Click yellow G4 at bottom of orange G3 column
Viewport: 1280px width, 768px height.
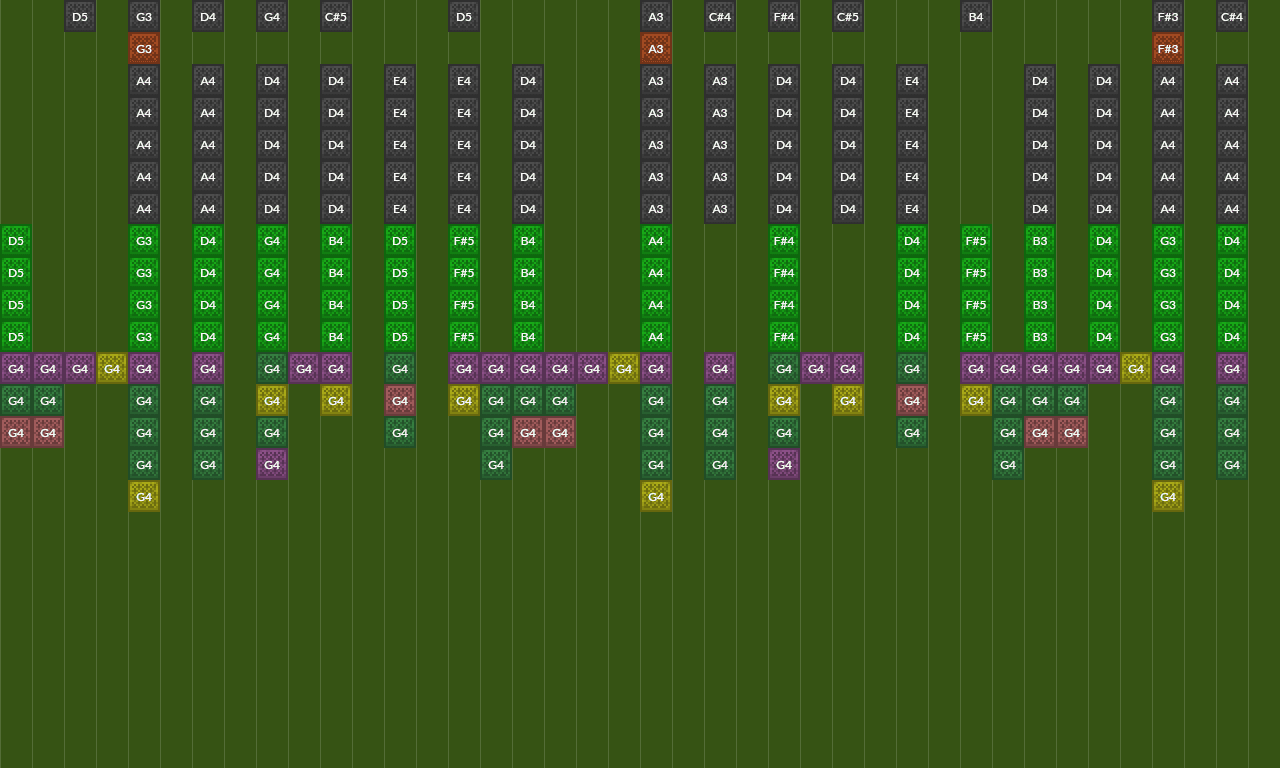point(144,496)
